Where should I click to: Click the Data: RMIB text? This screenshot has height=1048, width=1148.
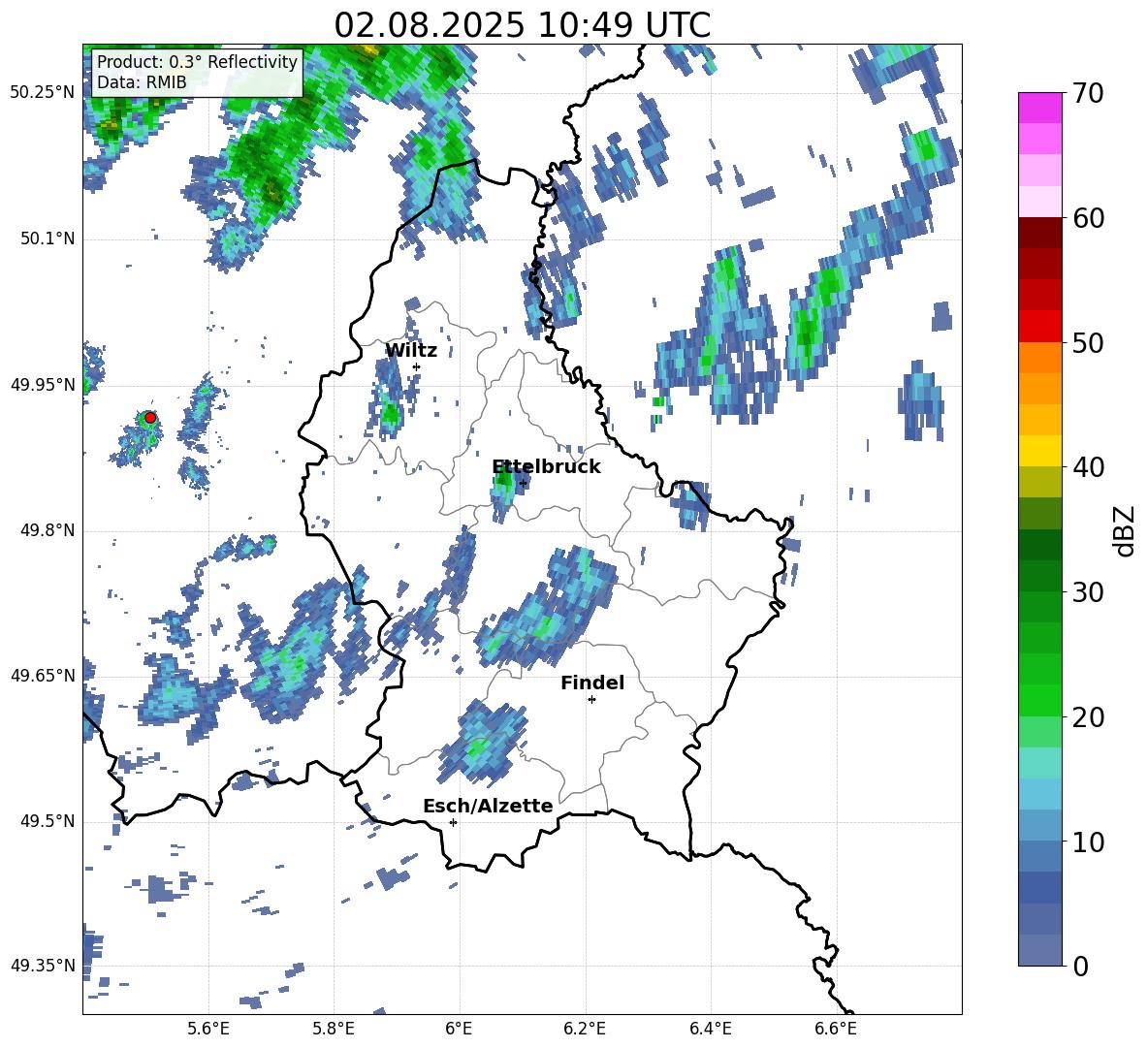point(142,82)
